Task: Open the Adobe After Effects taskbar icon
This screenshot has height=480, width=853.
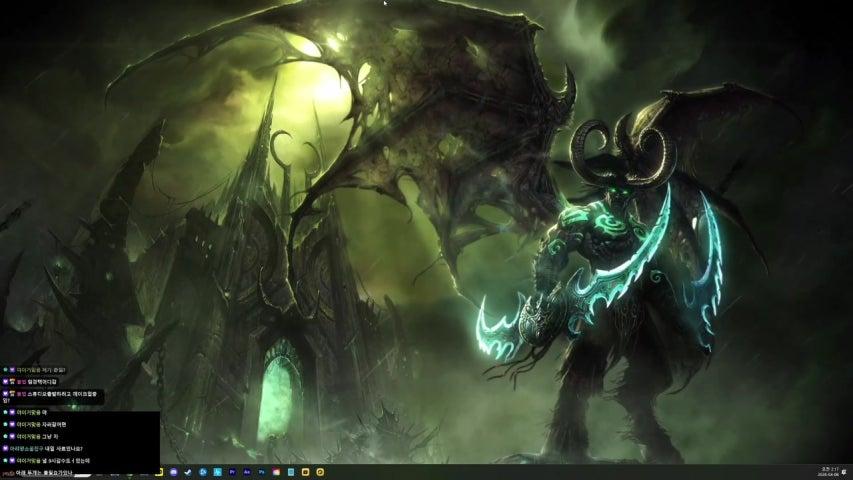Action: pos(246,471)
